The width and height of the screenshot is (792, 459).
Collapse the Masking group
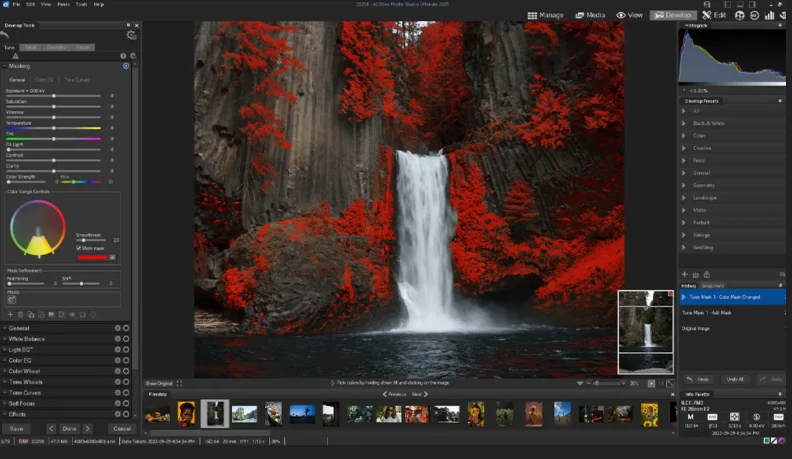(5, 66)
